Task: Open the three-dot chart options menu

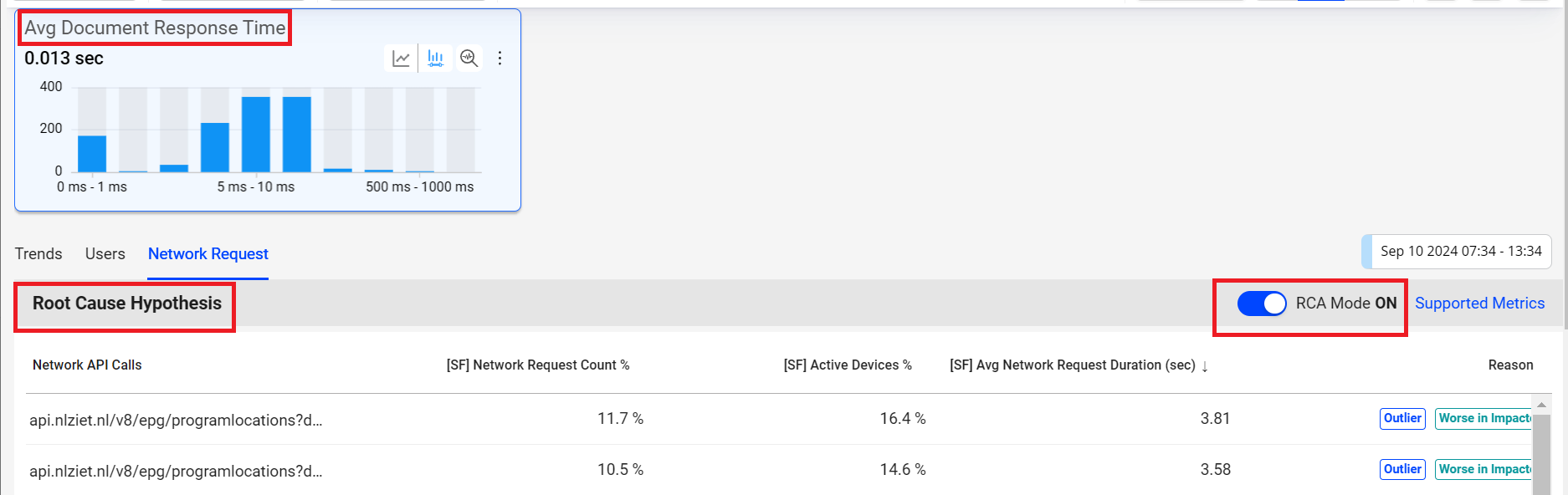Action: [x=500, y=59]
